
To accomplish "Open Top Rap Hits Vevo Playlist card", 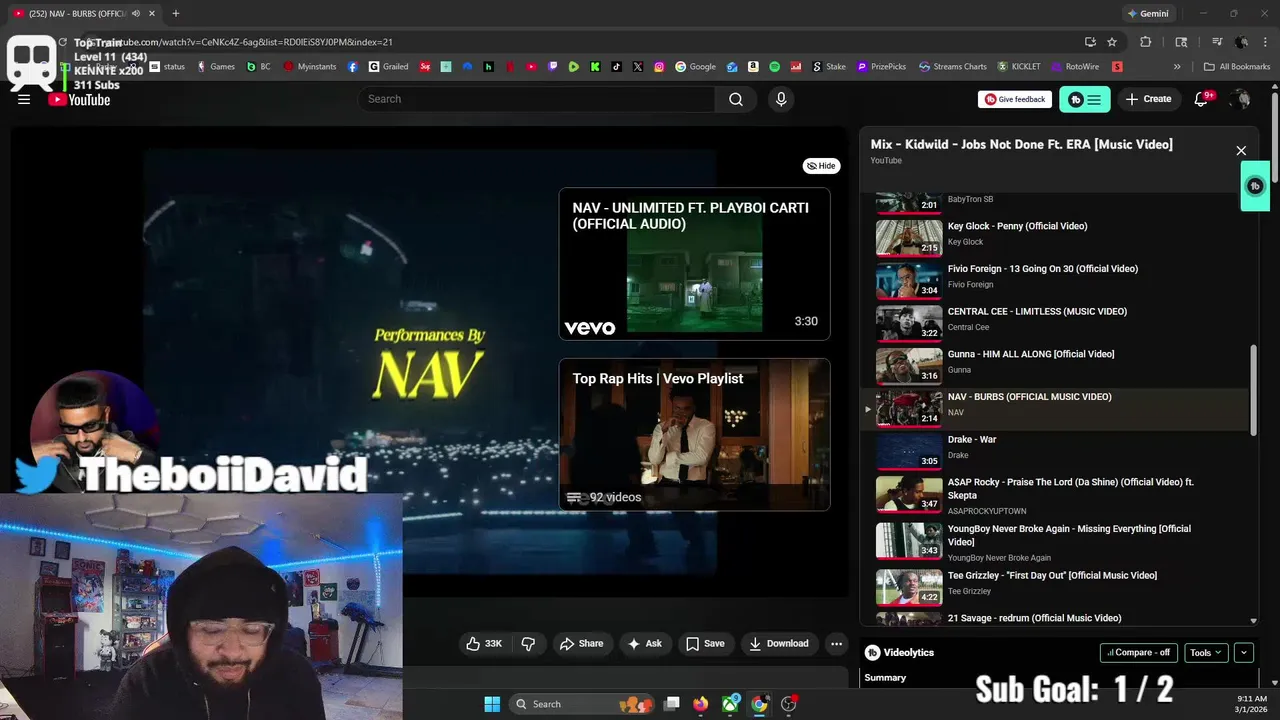I will 694,435.
